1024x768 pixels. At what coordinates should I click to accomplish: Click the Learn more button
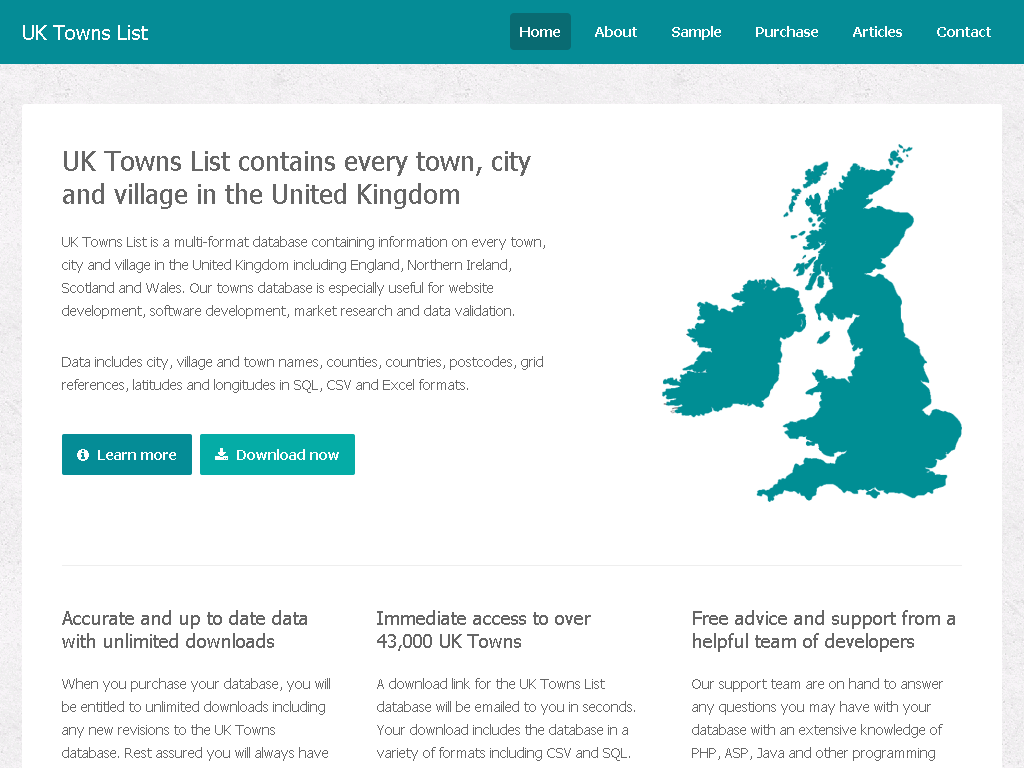pyautogui.click(x=127, y=455)
